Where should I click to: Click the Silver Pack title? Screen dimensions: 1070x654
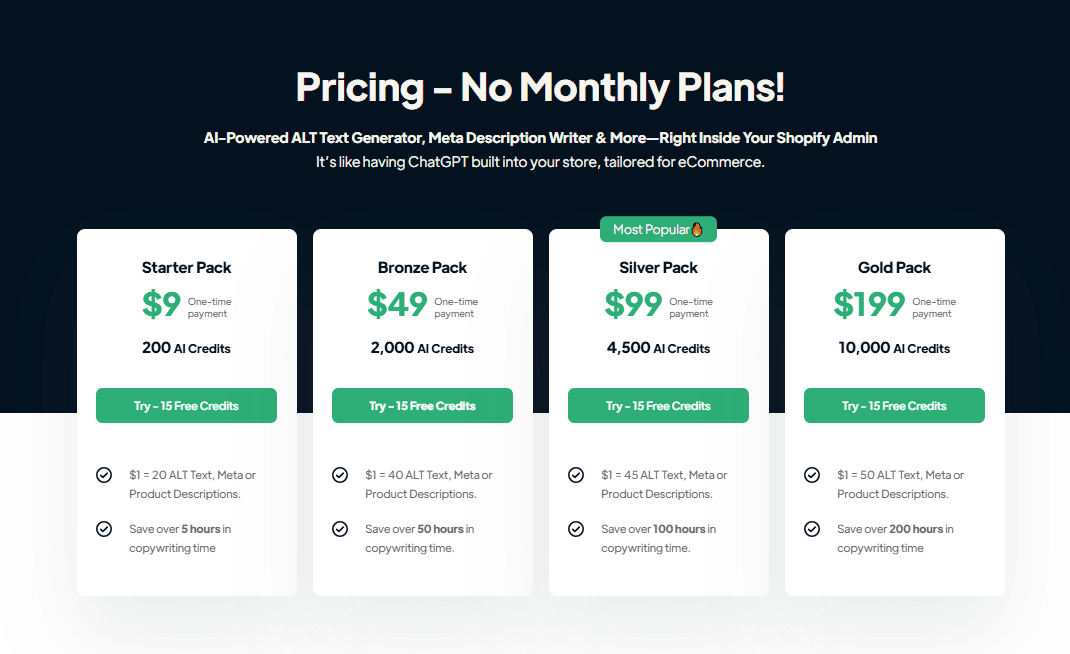tap(658, 268)
